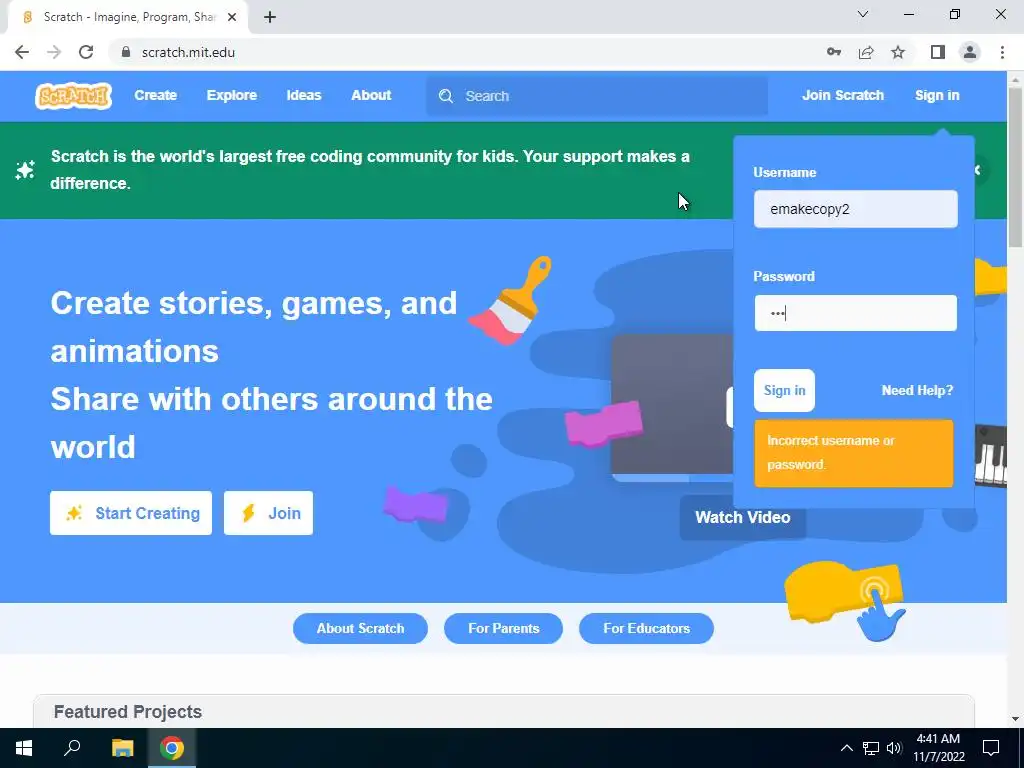Share this page using the share icon
Viewport: 1024px width, 768px height.
pos(866,52)
